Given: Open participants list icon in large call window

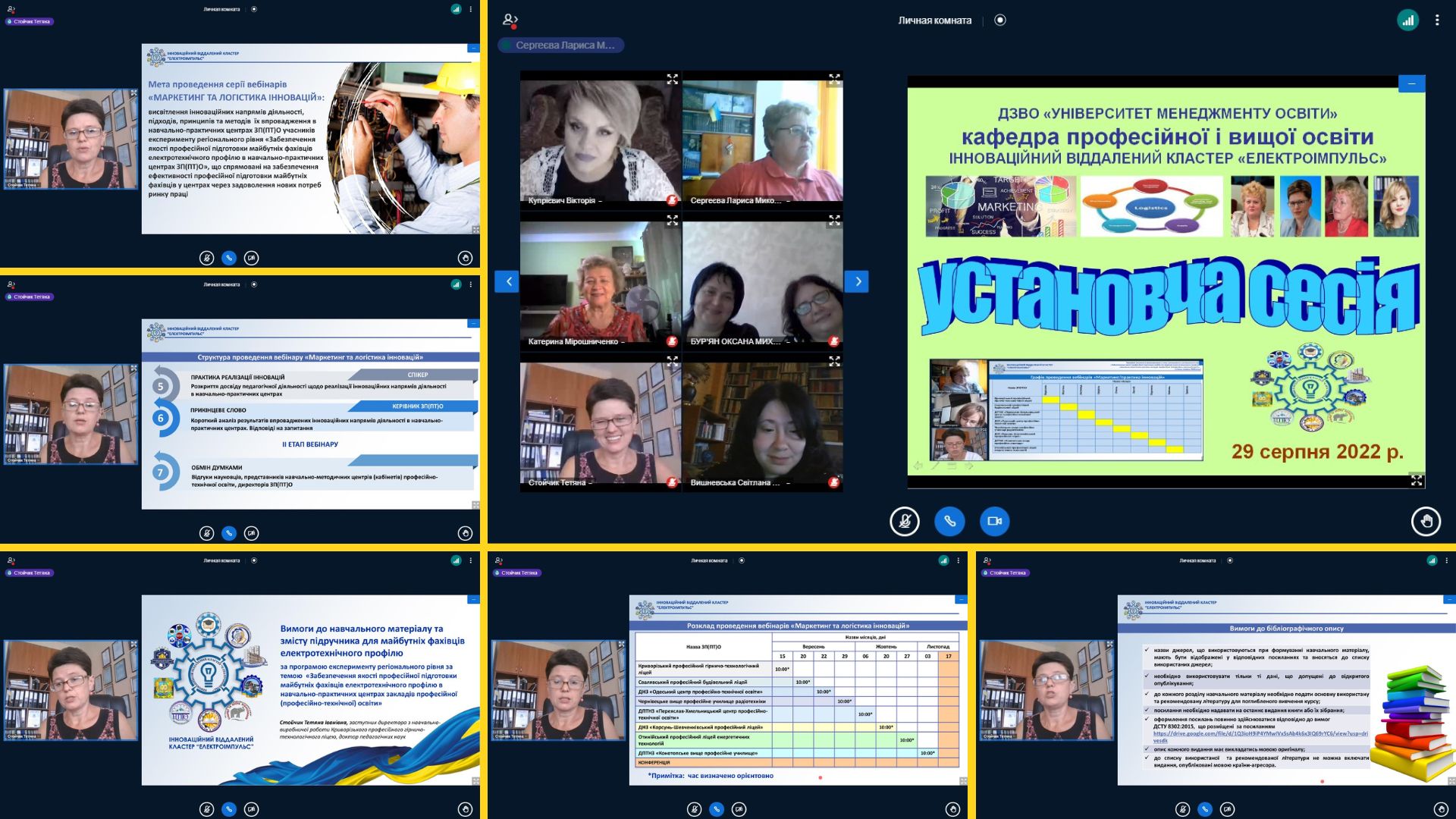Looking at the screenshot, I should point(510,20).
